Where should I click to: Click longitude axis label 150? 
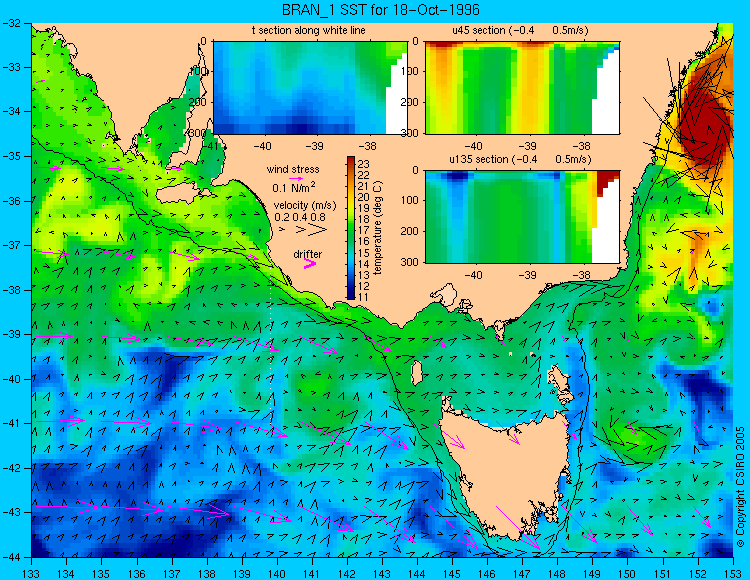pyautogui.click(x=628, y=574)
